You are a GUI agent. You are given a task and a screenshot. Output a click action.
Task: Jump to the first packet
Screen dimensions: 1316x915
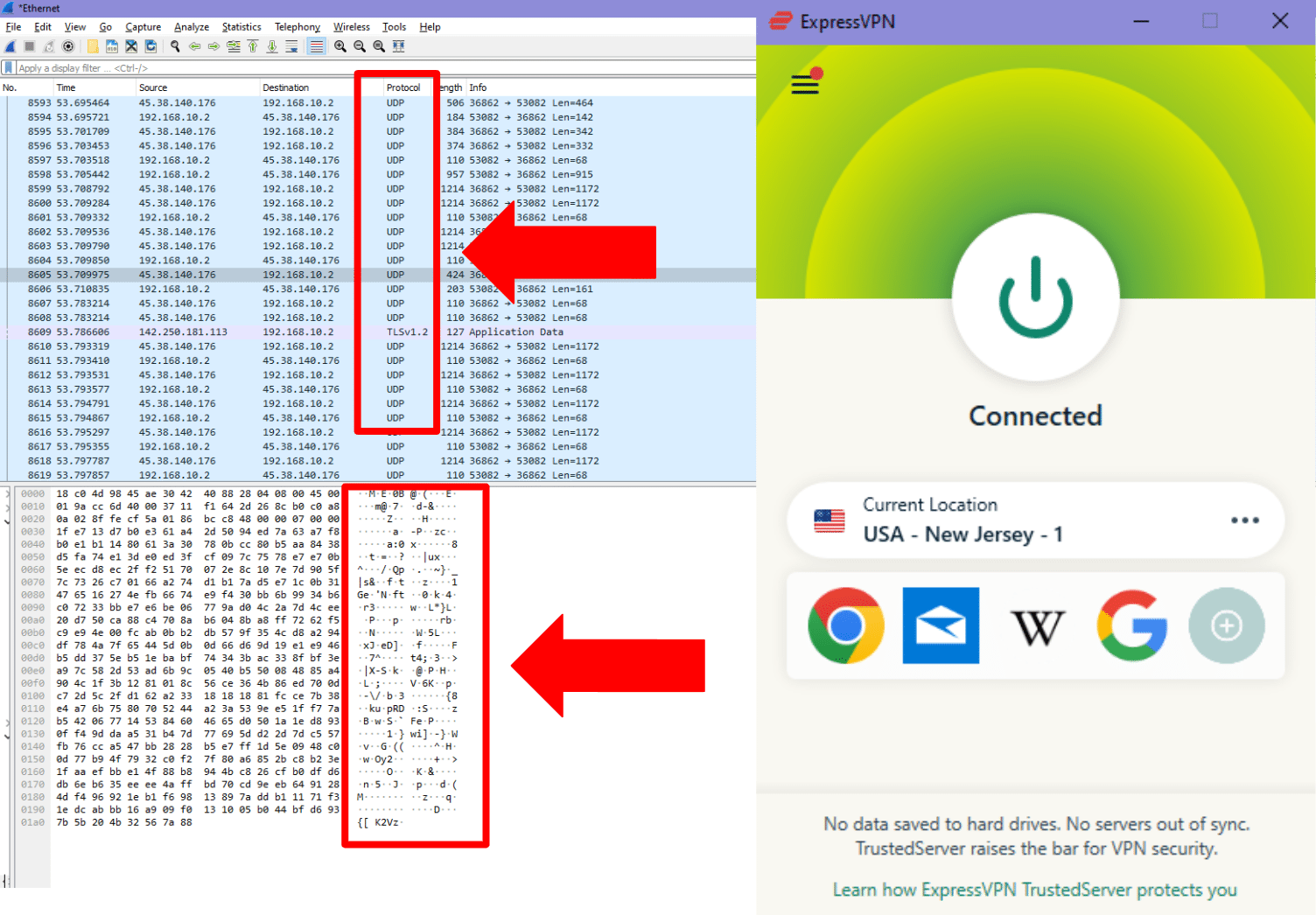253,46
